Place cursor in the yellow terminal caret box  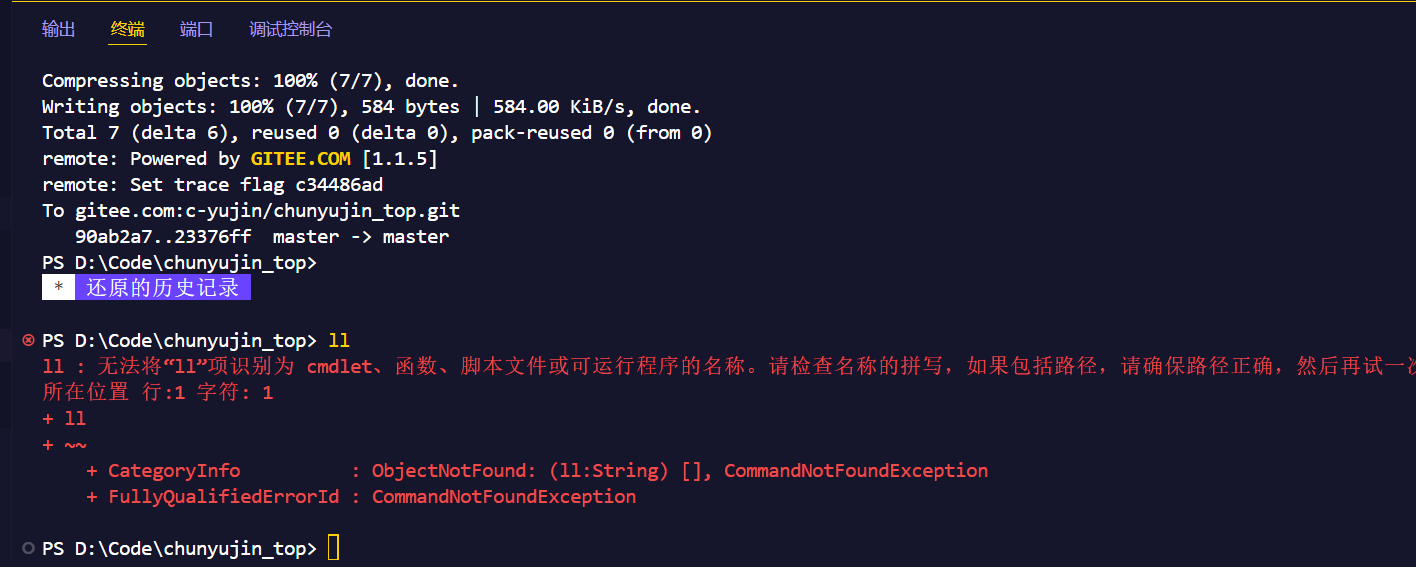pyautogui.click(x=334, y=548)
